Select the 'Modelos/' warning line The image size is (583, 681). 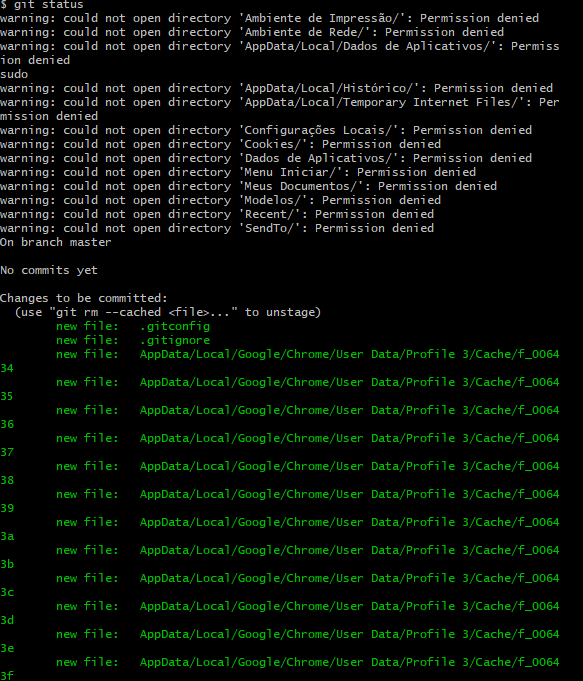point(221,200)
